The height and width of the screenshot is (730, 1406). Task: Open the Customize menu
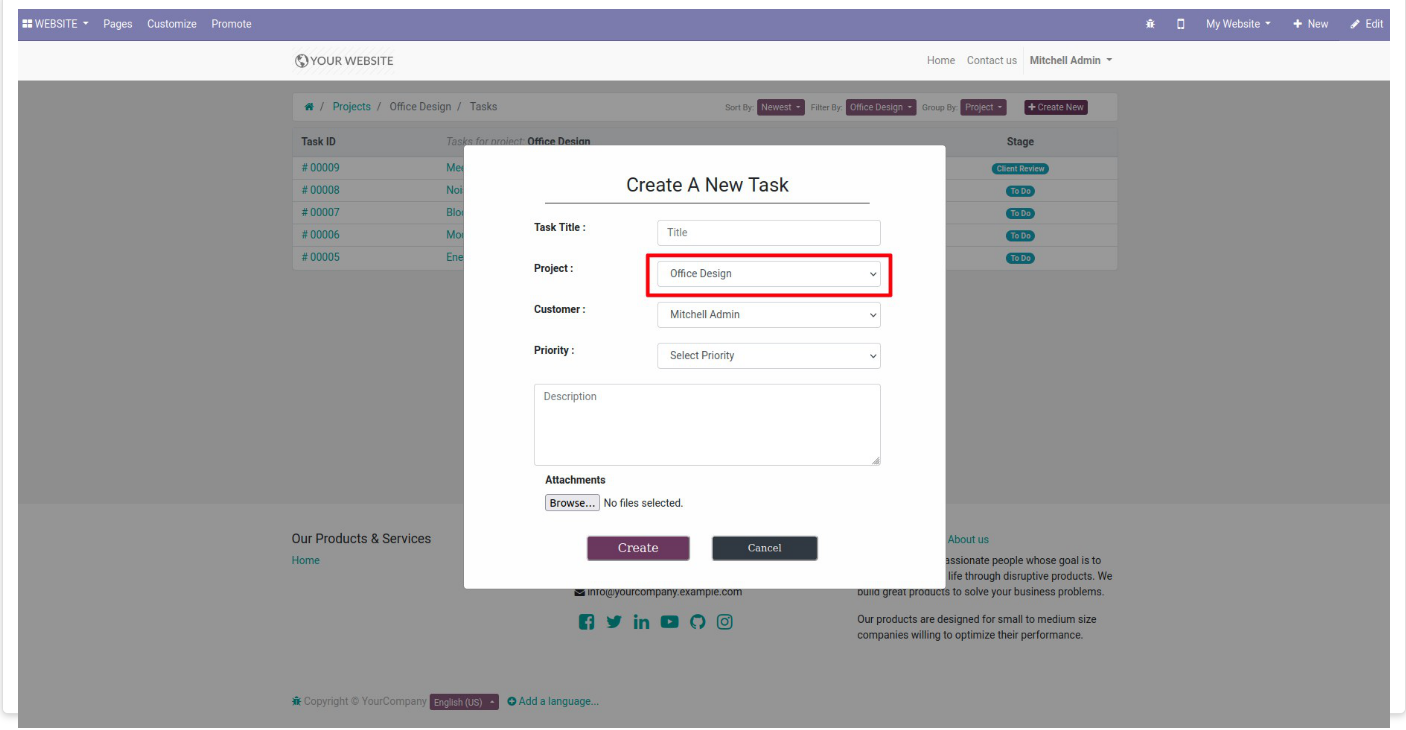[x=172, y=24]
